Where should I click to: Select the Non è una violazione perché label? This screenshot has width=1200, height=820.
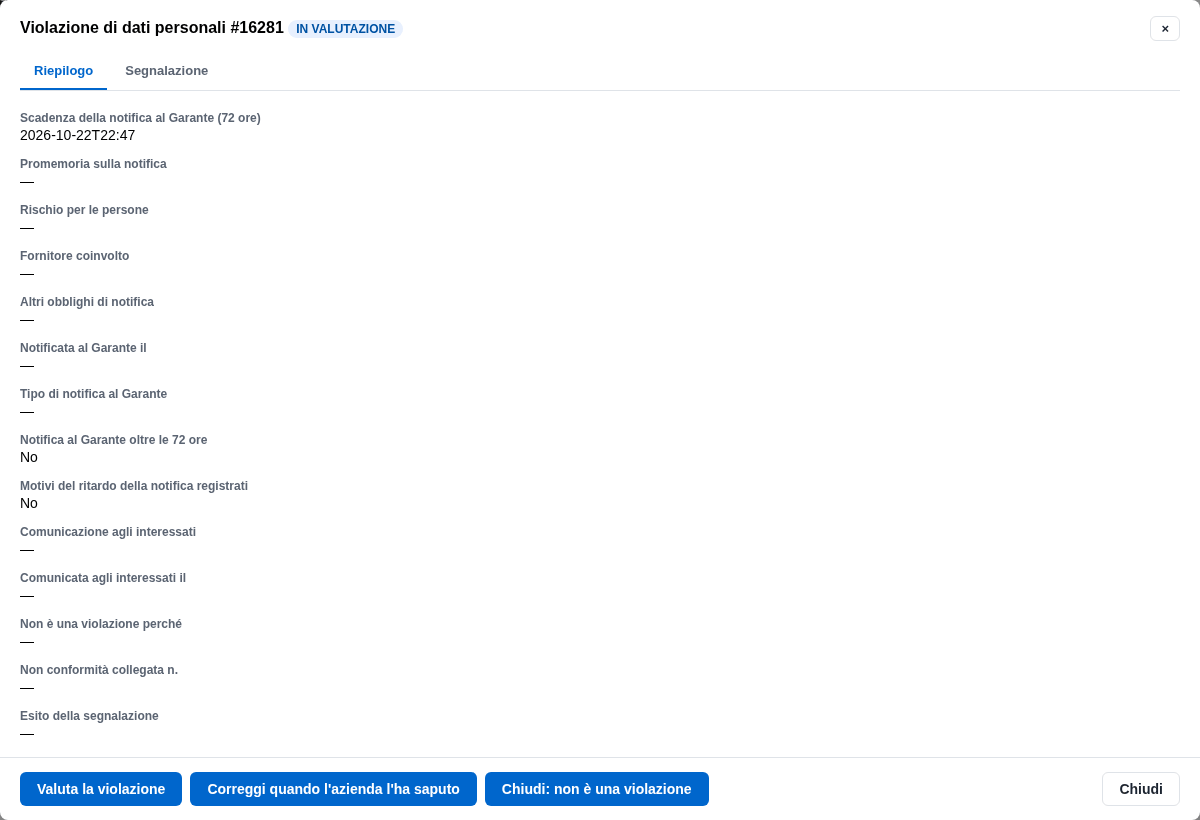coord(101,624)
